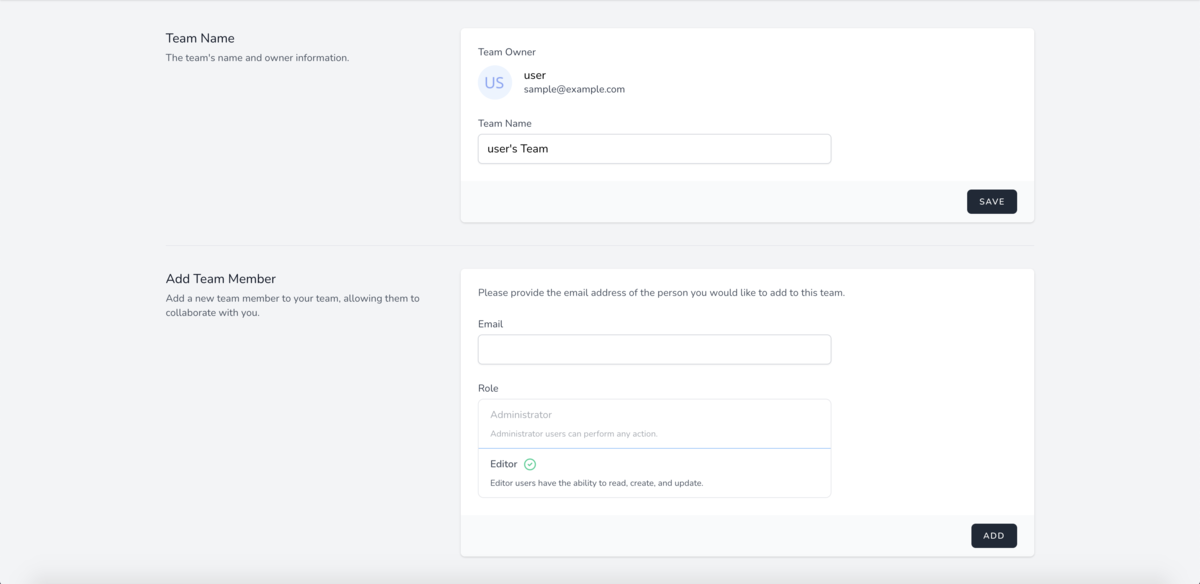Click the Administrator role description text
Viewport: 1200px width, 584px height.
tap(573, 434)
